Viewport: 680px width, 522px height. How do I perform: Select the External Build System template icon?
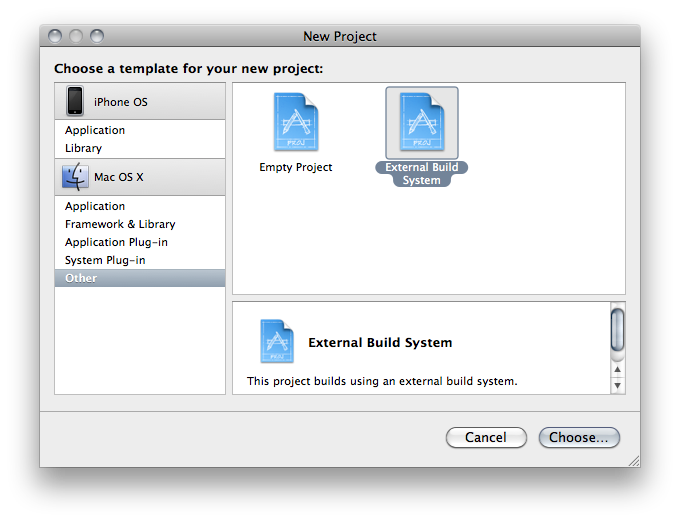pyautogui.click(x=422, y=122)
